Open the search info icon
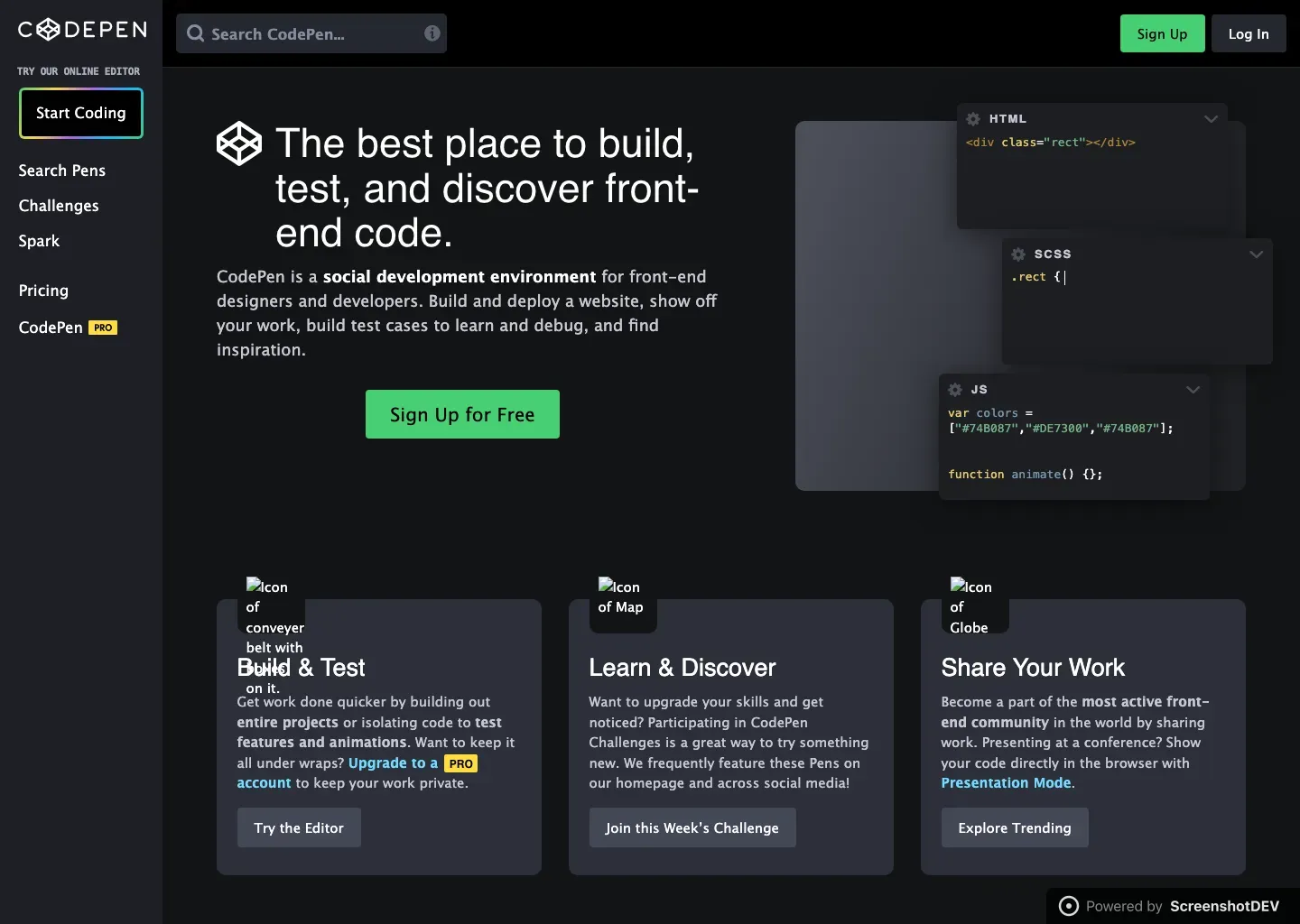The width and height of the screenshot is (1300, 924). [432, 33]
